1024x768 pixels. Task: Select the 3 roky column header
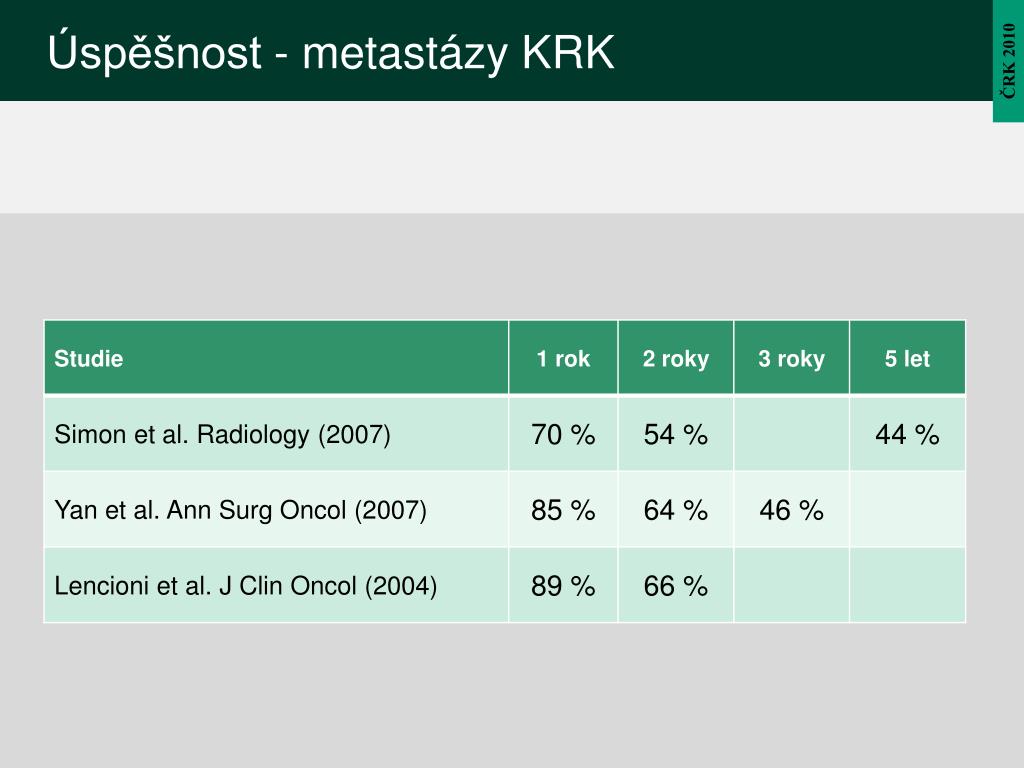pyautogui.click(x=792, y=358)
